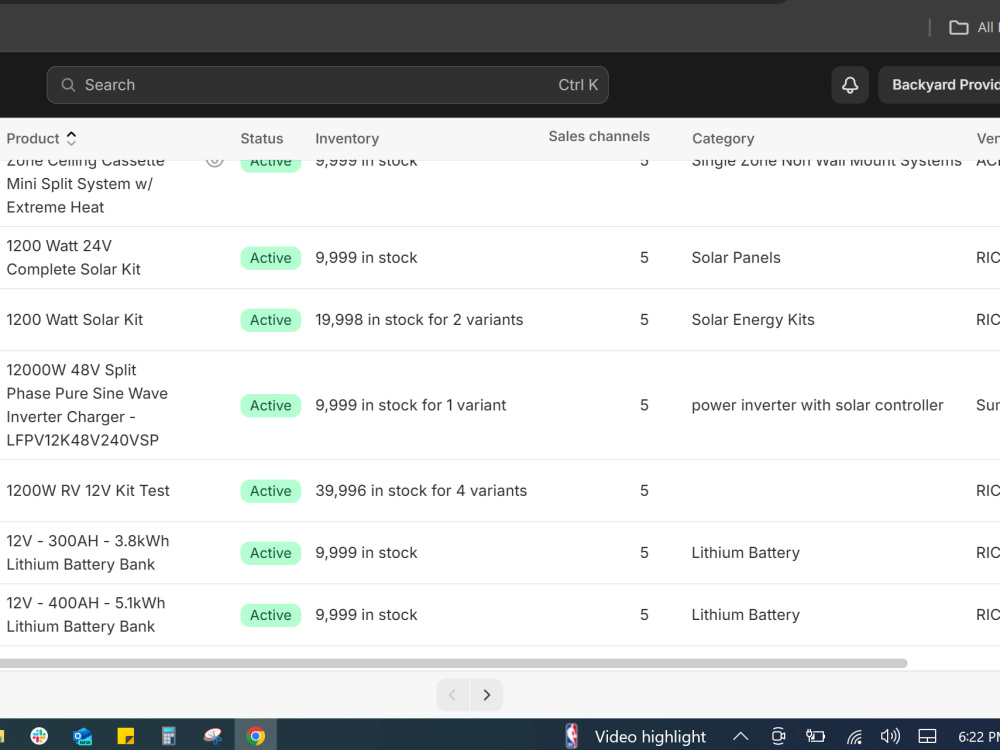Open the 1200 Watt Solar Kit product
1000x750 pixels.
[x=75, y=320]
